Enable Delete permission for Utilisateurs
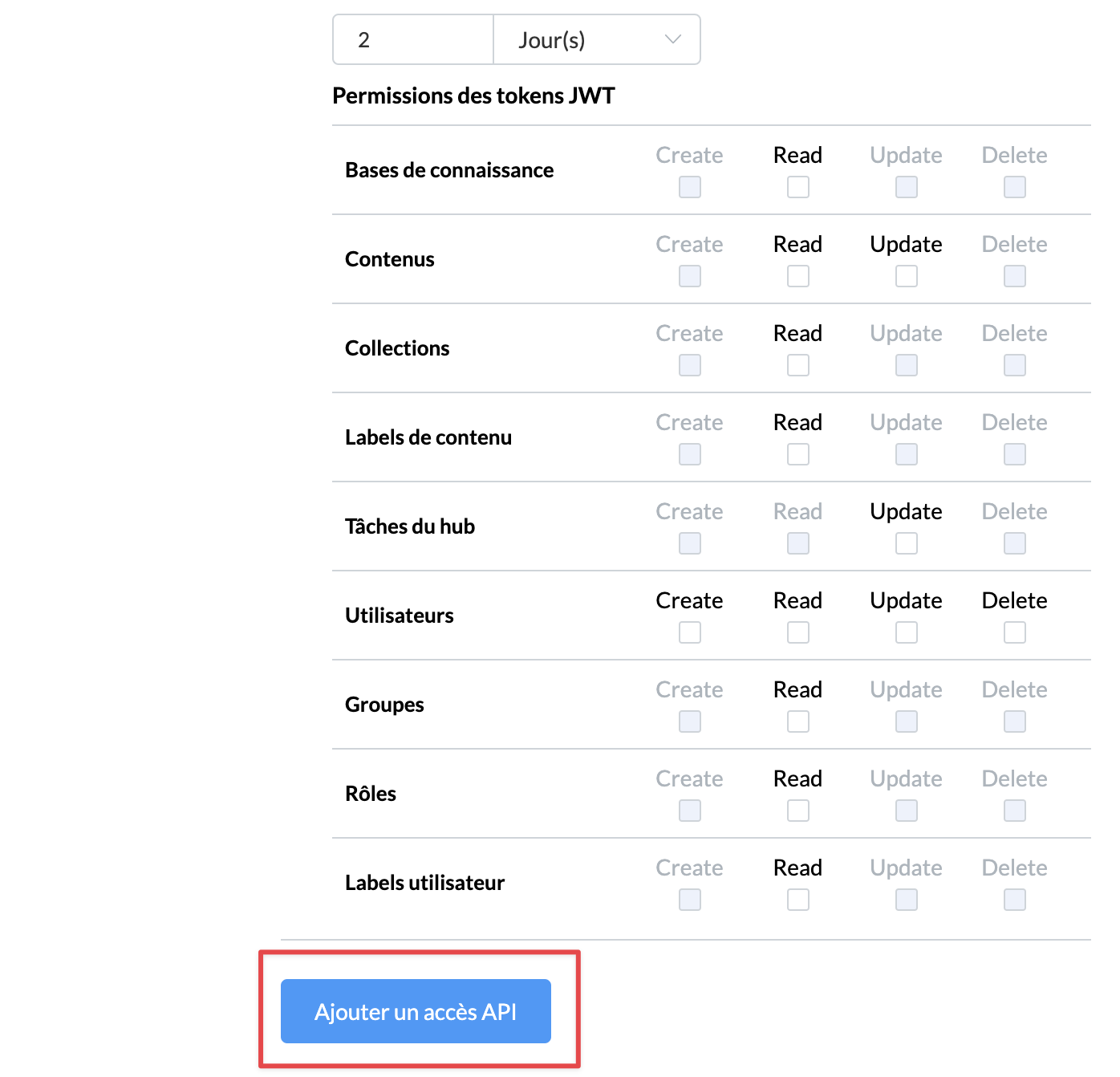Screen dimensions: 1120x1077 coord(1015,632)
